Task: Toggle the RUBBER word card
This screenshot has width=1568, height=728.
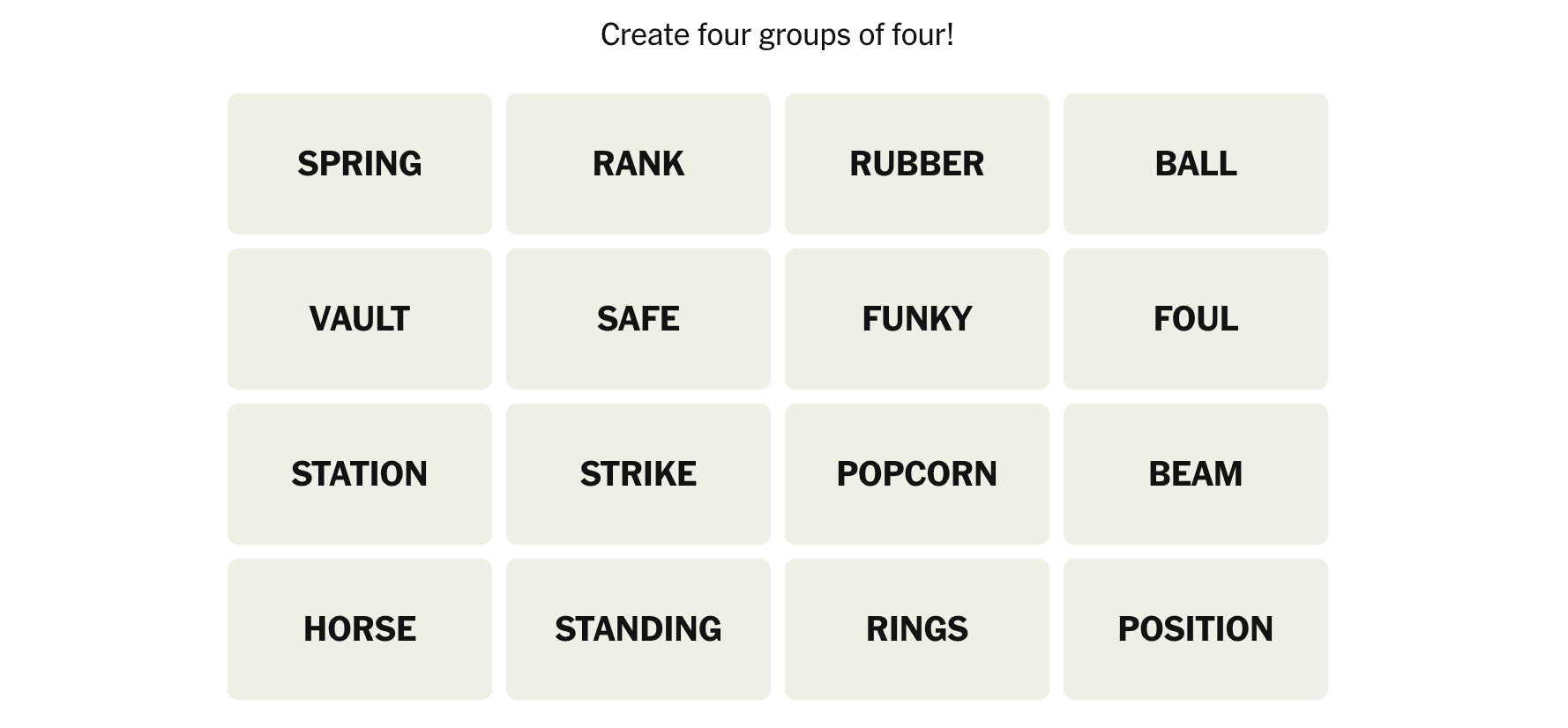Action: pos(916,164)
